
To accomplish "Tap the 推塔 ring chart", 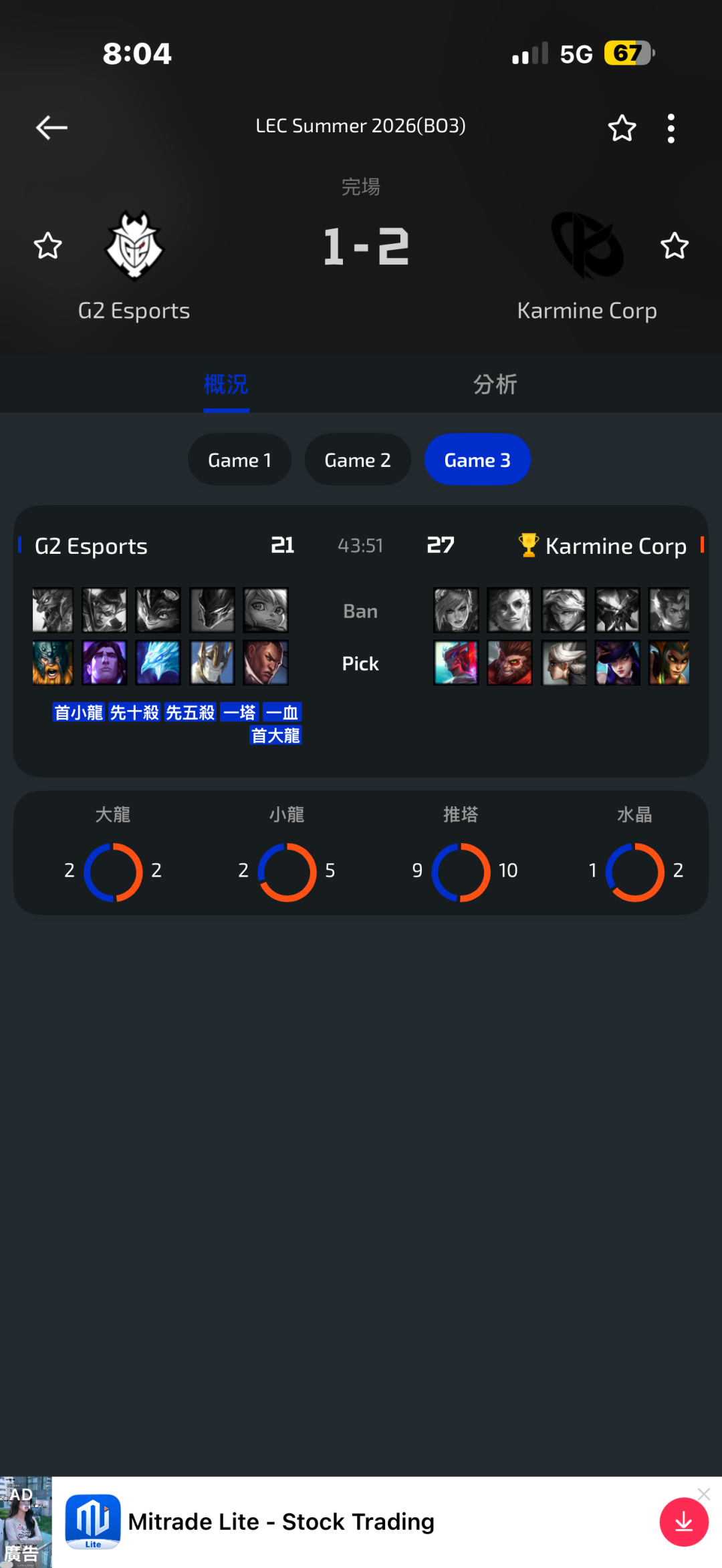I will 461,872.
